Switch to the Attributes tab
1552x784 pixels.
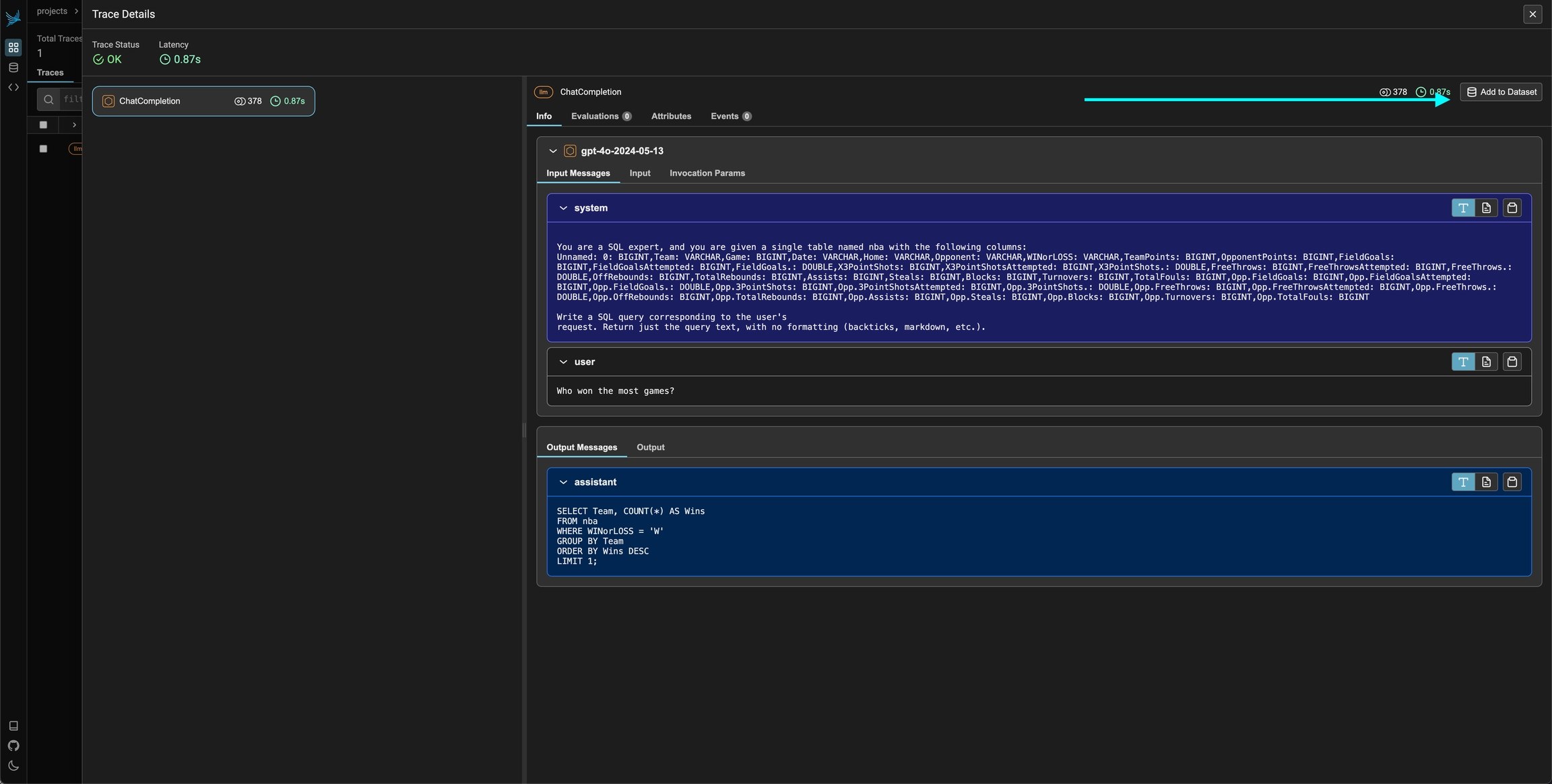(x=670, y=117)
